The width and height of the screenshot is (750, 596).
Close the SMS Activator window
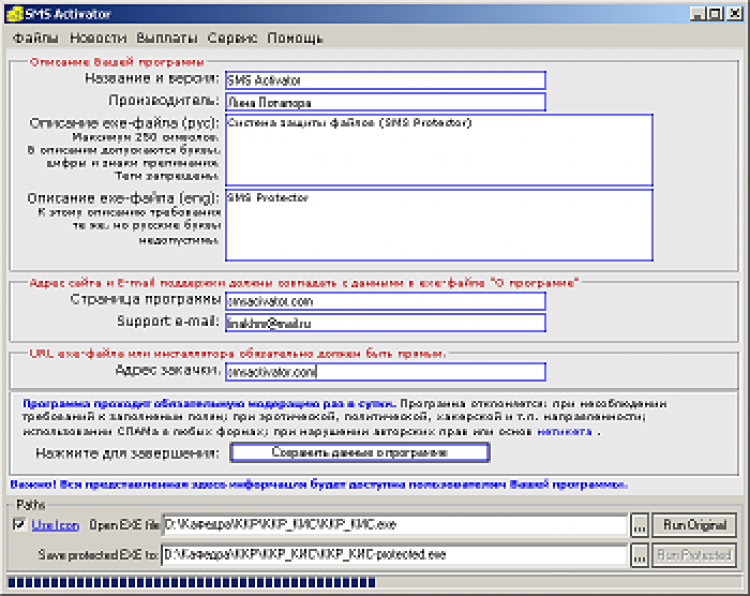[735, 13]
